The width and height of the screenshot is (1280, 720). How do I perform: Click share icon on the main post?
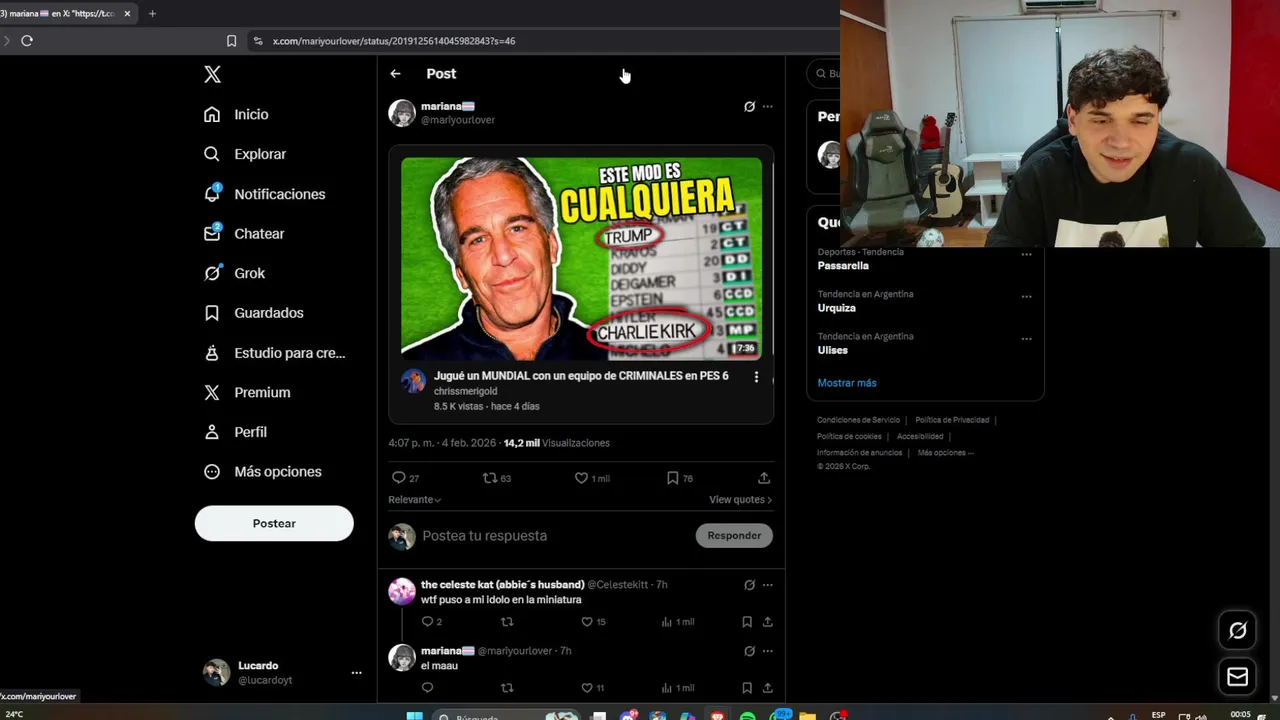click(764, 478)
